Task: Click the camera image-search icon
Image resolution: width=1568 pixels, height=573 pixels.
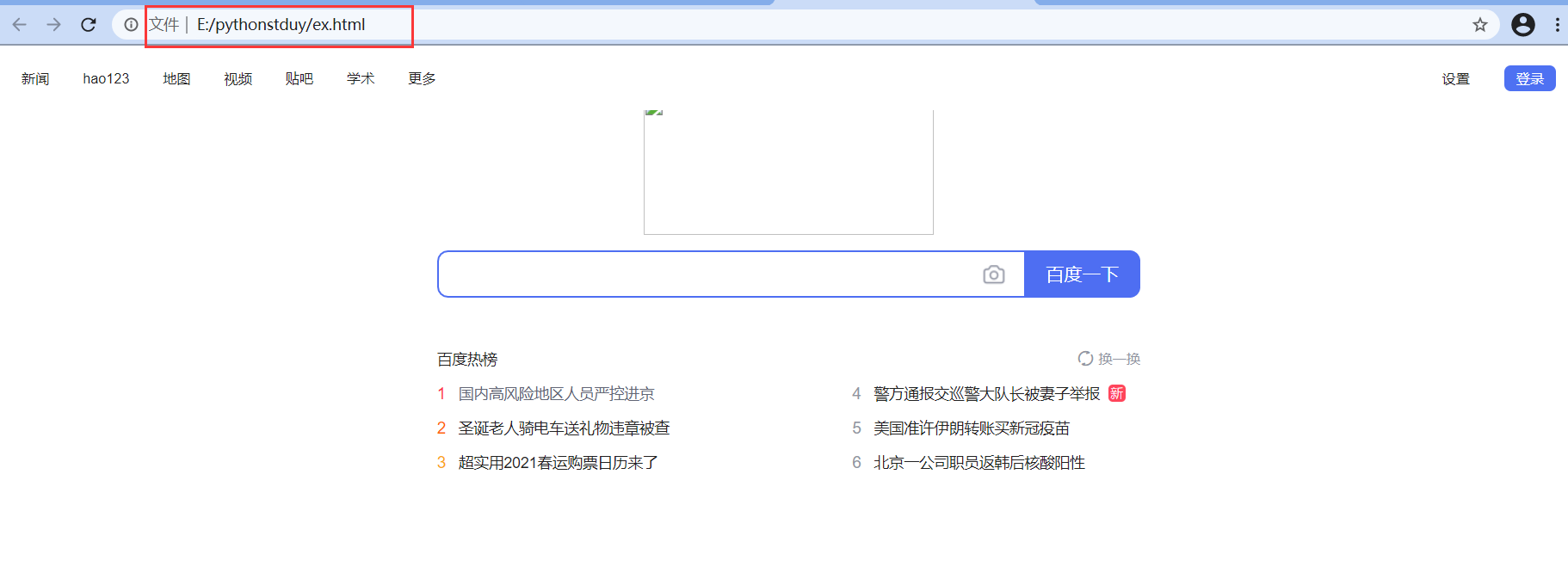Action: pyautogui.click(x=994, y=274)
